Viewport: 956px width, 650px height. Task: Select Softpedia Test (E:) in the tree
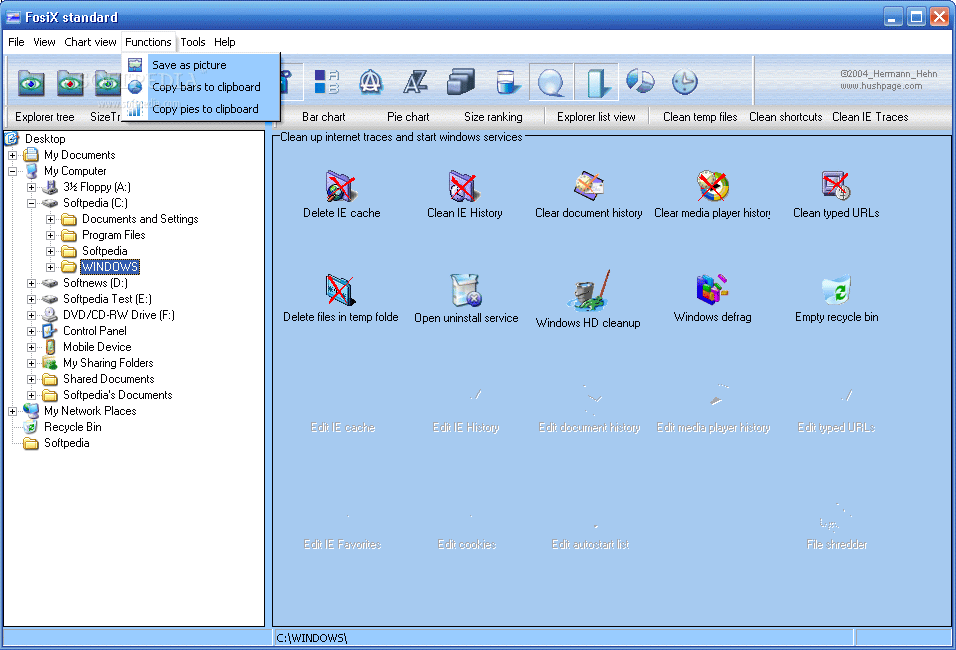(107, 299)
